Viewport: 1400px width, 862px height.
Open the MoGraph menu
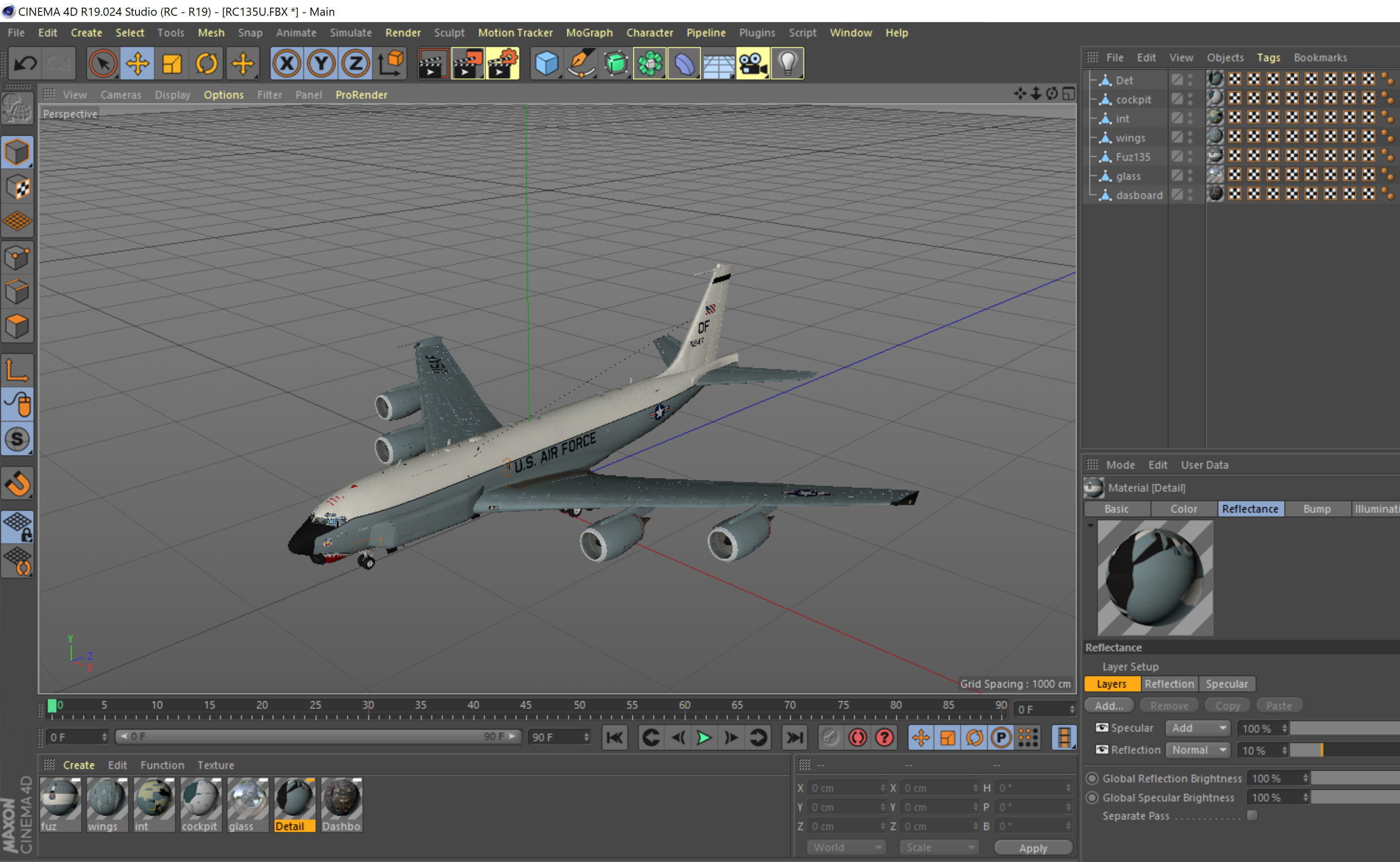coord(589,32)
